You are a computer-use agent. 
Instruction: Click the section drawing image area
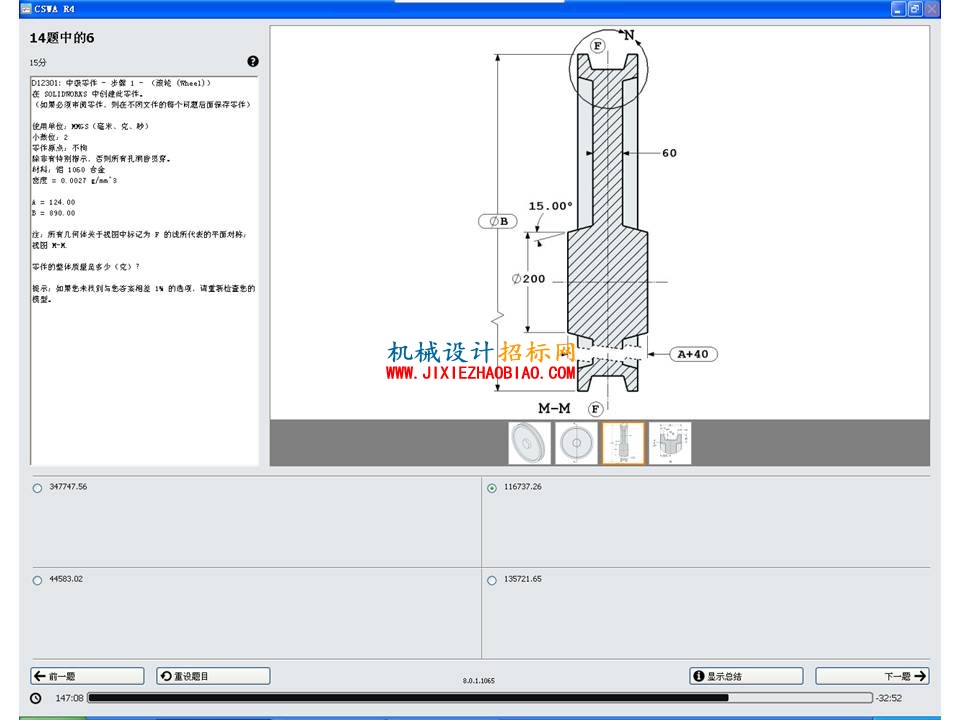pos(599,222)
